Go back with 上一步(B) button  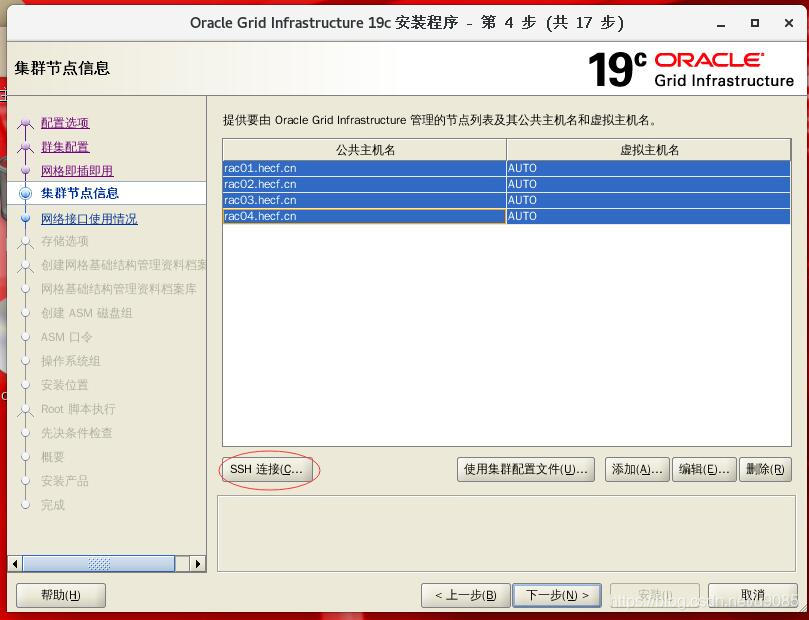(x=465, y=595)
